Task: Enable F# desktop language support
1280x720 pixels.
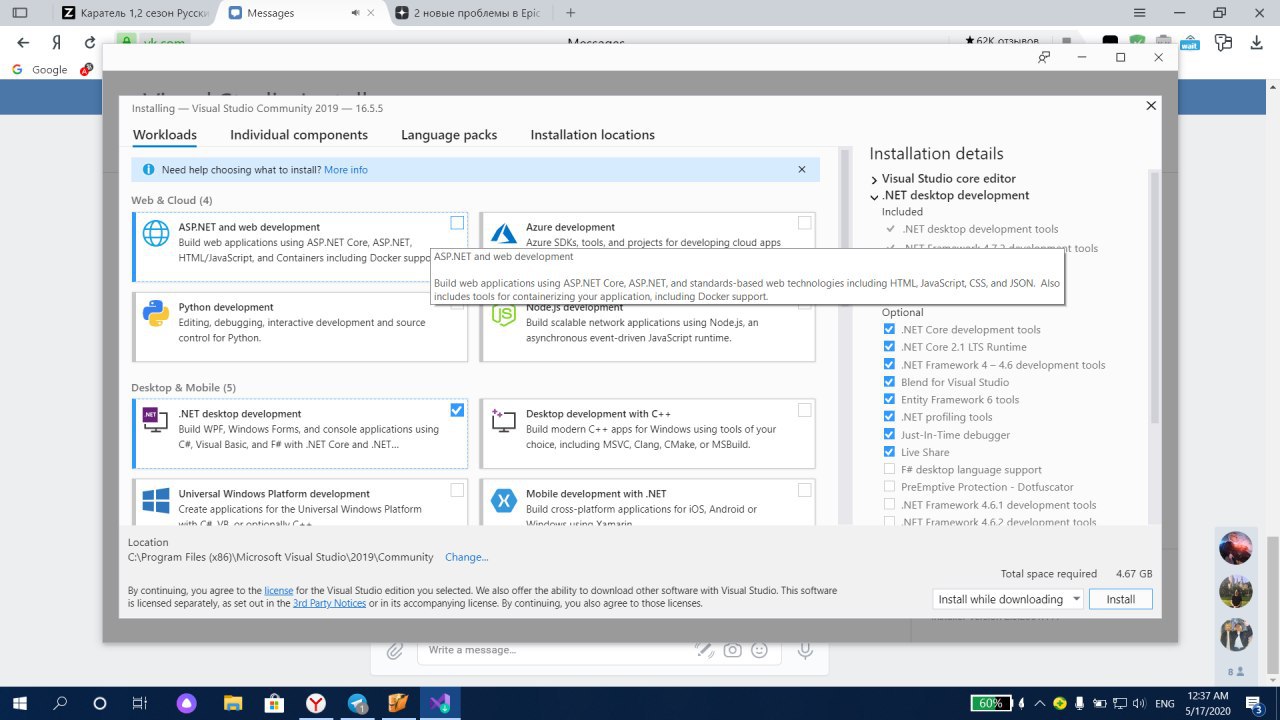Action: point(889,470)
